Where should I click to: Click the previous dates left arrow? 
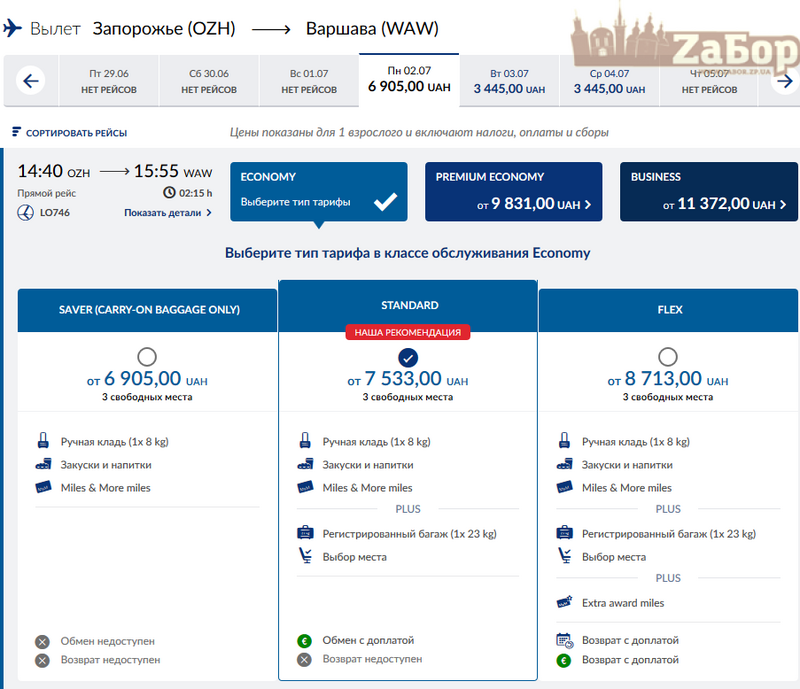coord(31,81)
